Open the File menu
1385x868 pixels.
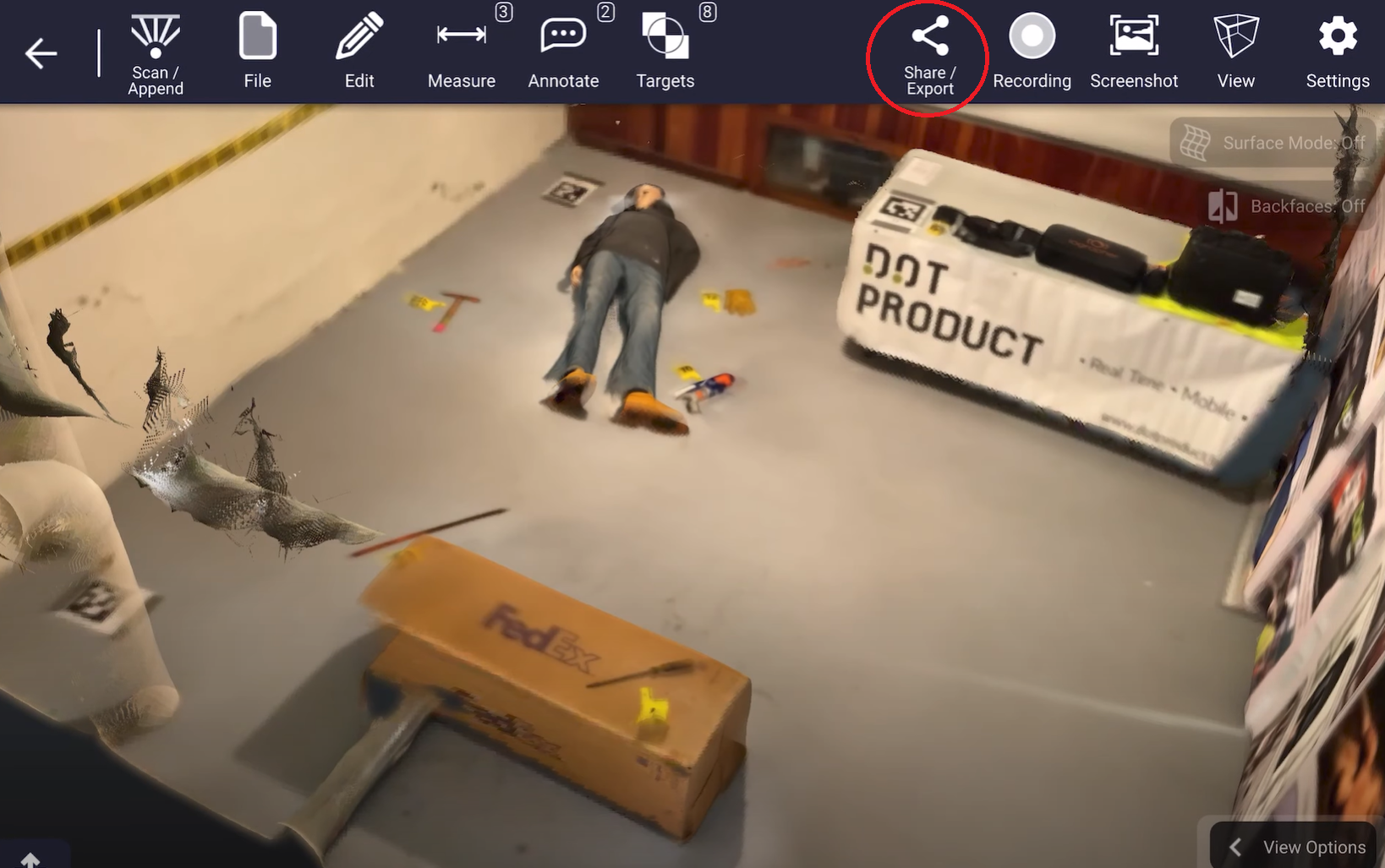click(x=258, y=52)
